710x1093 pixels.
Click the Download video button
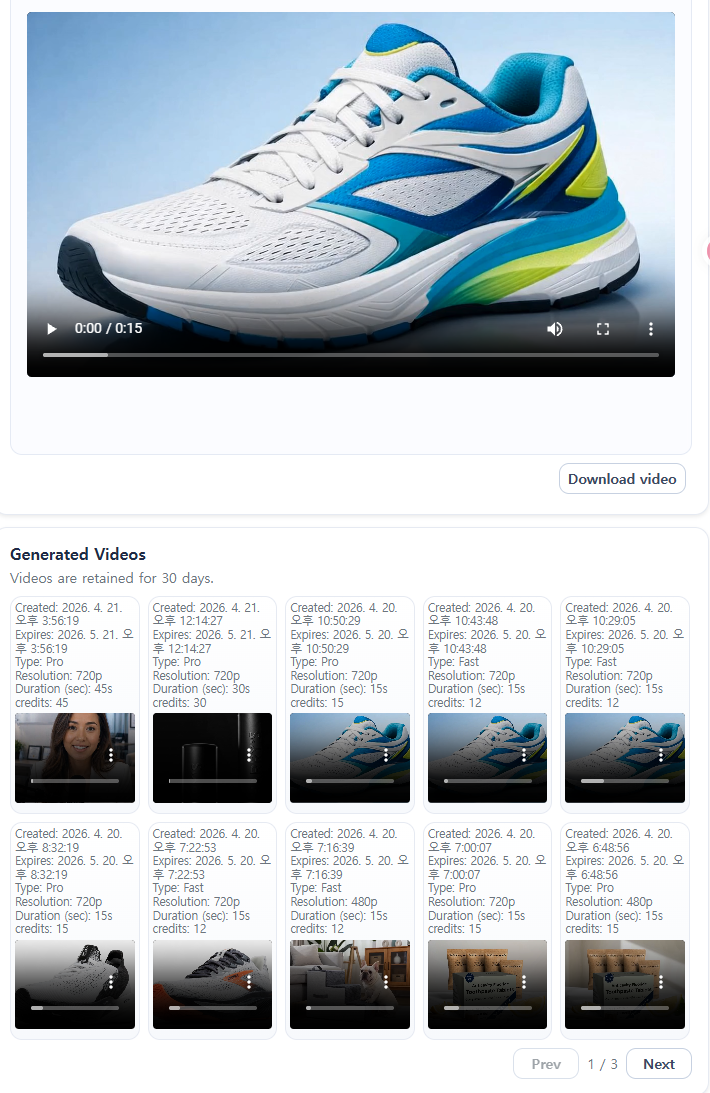[x=622, y=479]
